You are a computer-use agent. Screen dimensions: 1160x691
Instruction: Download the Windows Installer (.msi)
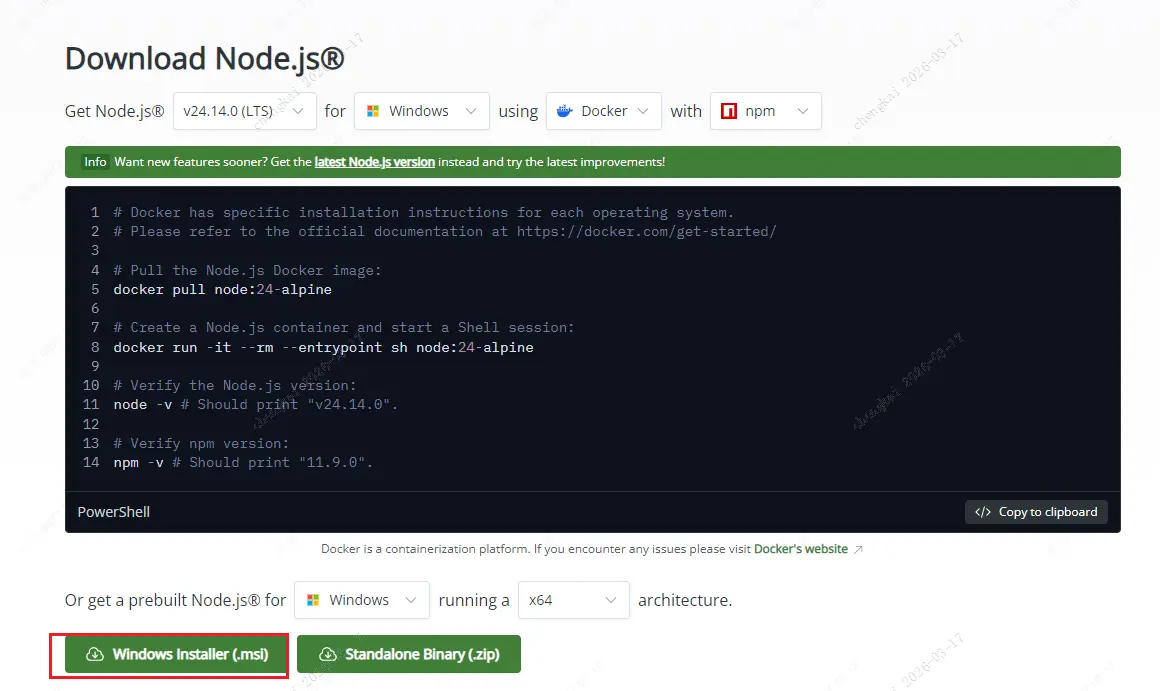point(176,654)
